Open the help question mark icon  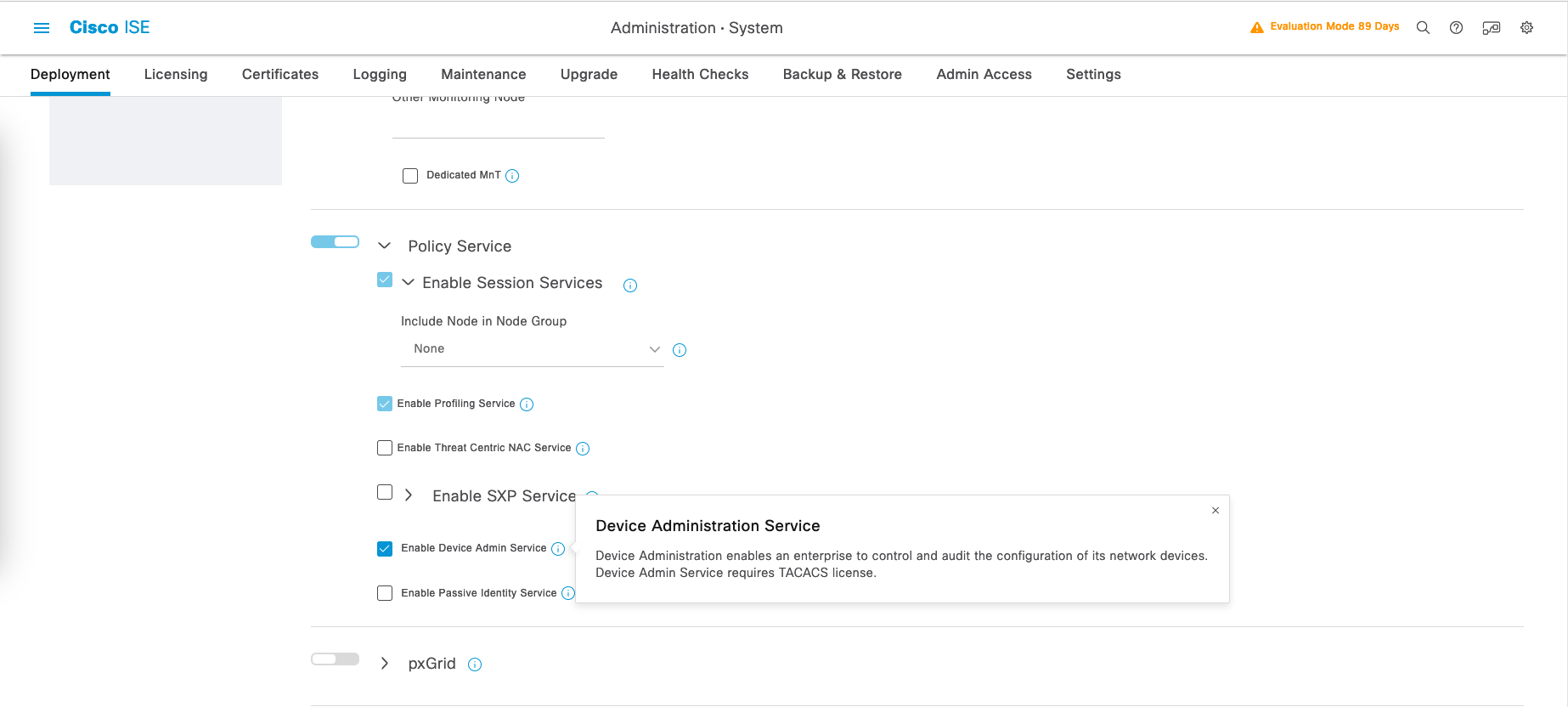coord(1456,28)
